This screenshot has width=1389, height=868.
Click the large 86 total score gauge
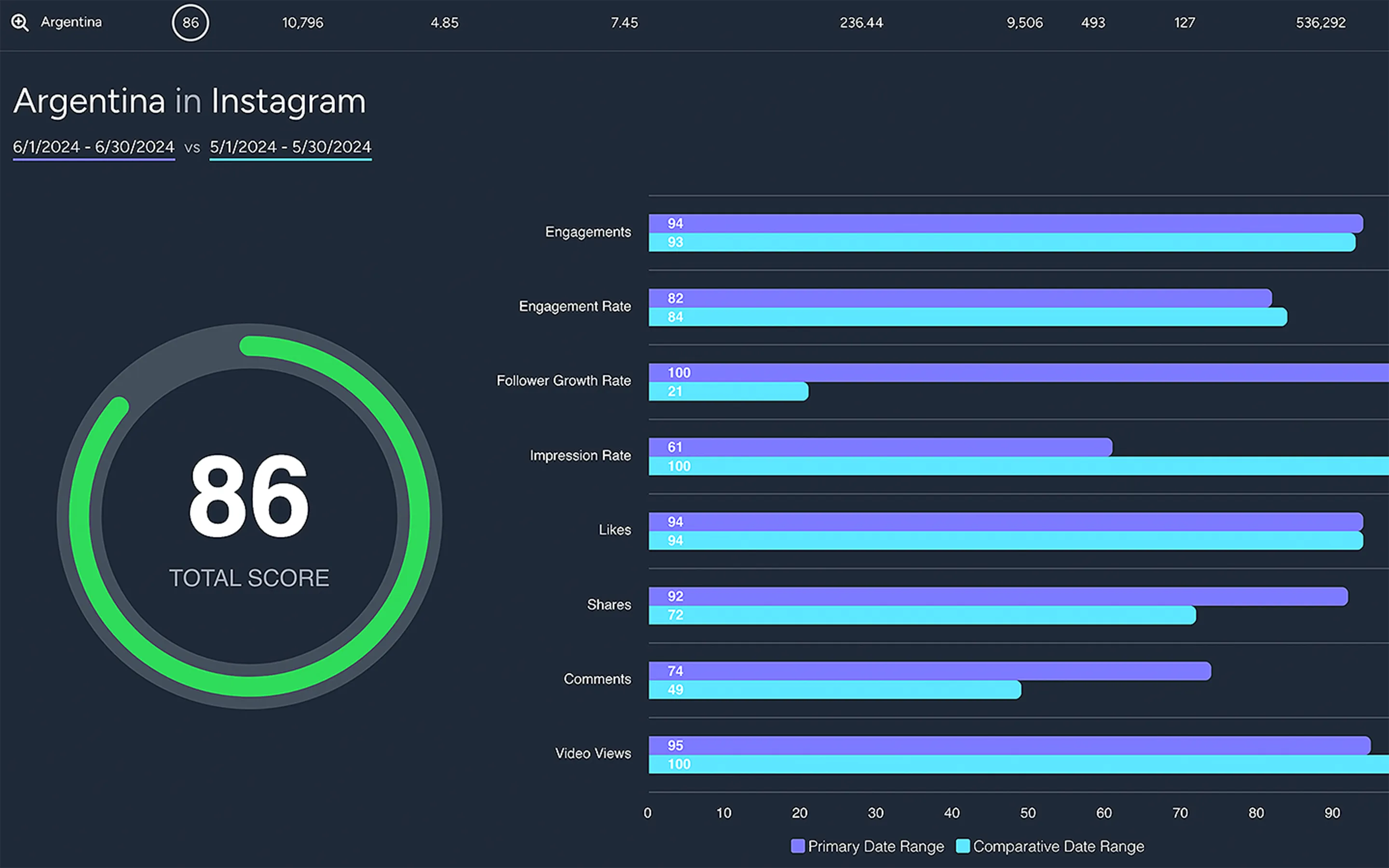point(249,516)
